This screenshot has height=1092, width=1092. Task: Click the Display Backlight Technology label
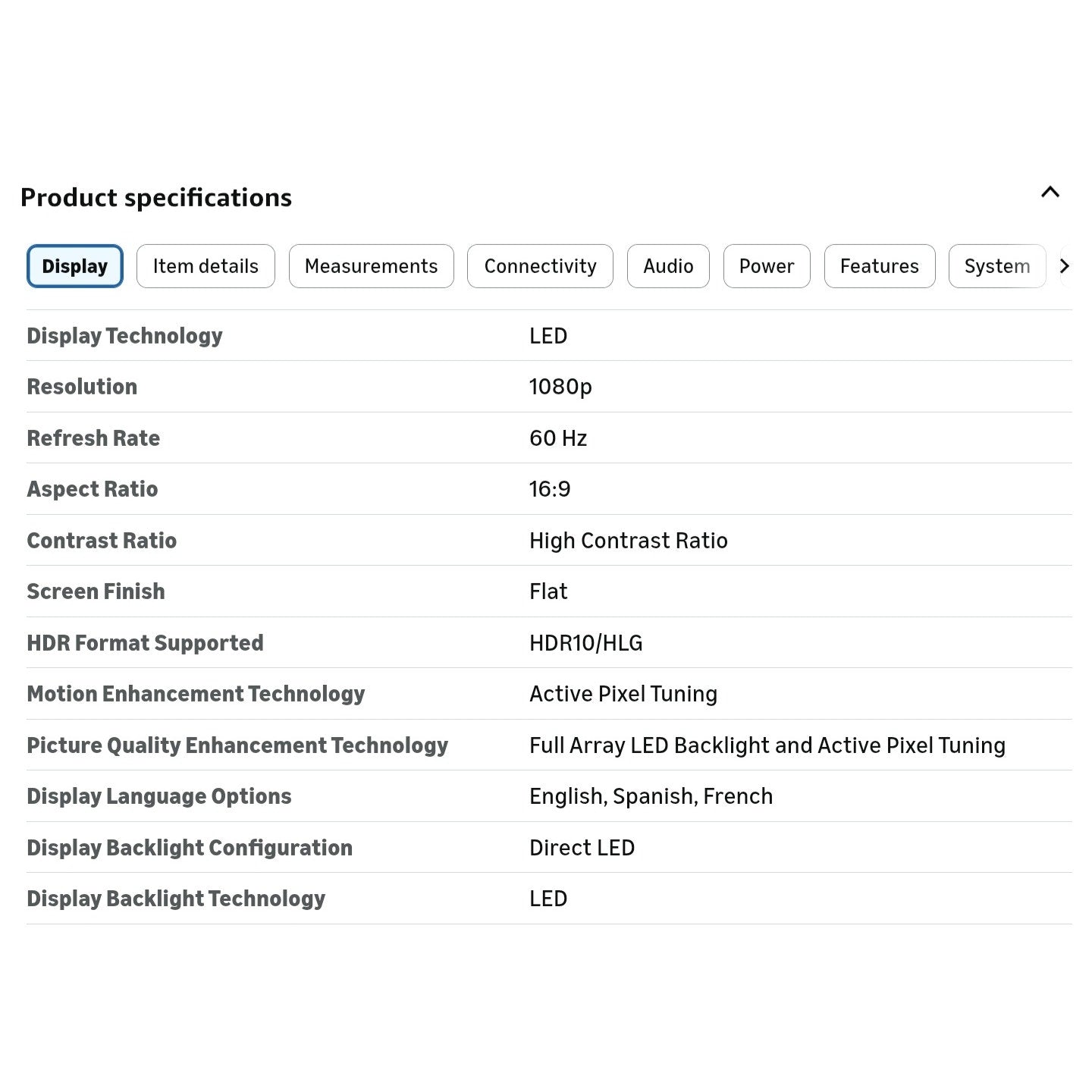(176, 899)
